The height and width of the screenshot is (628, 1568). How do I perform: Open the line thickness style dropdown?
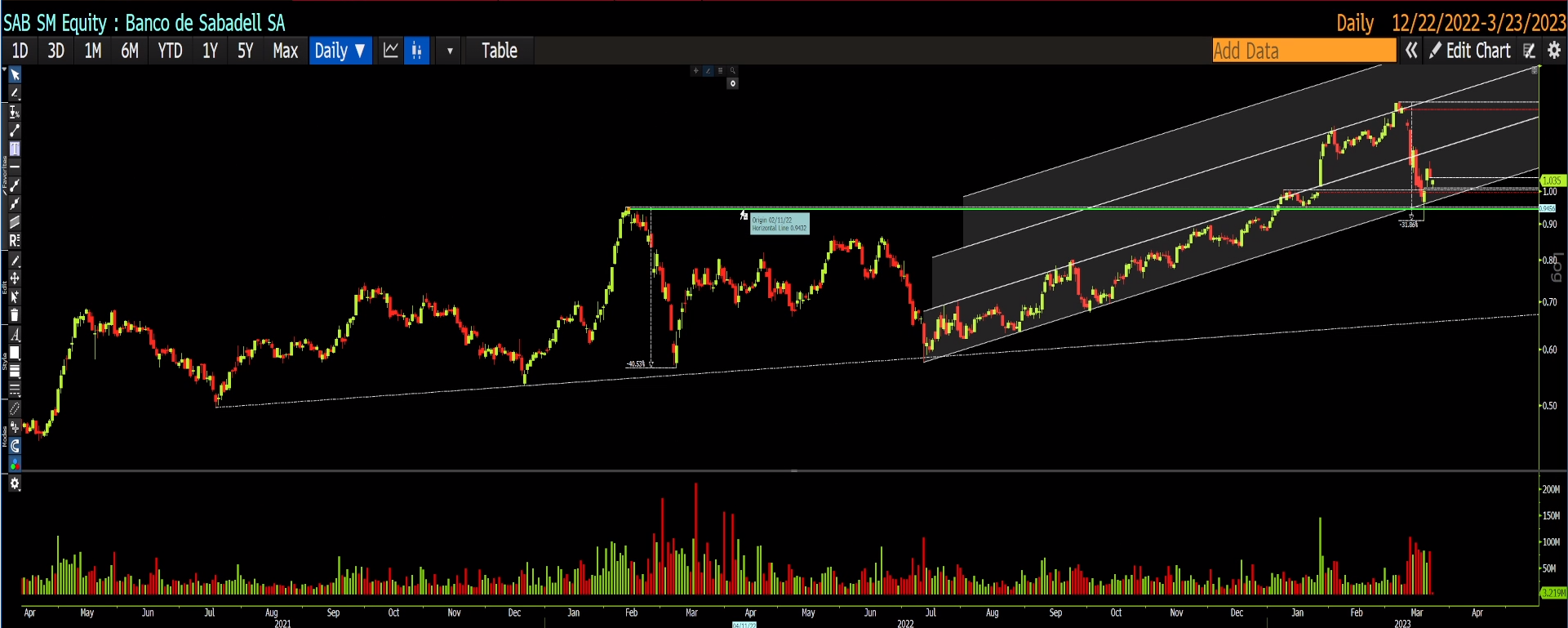(x=15, y=372)
